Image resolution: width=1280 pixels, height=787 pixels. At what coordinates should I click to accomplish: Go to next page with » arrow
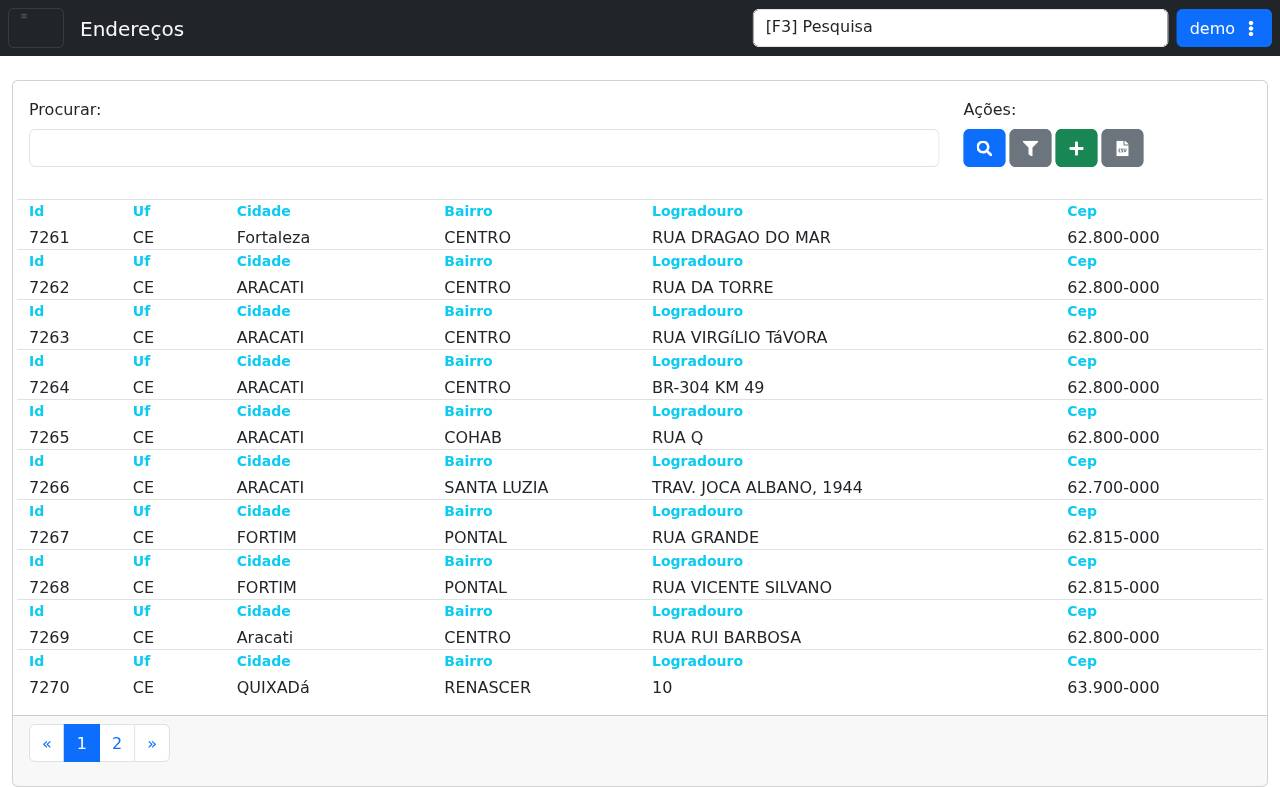click(x=152, y=743)
